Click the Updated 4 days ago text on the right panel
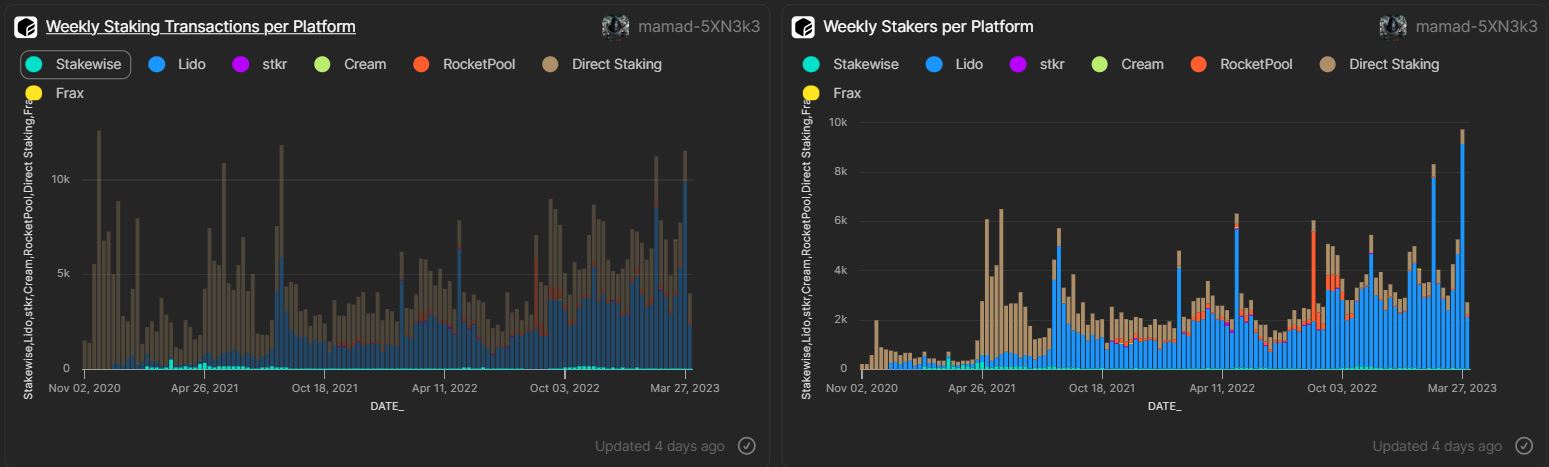 tap(1436, 446)
